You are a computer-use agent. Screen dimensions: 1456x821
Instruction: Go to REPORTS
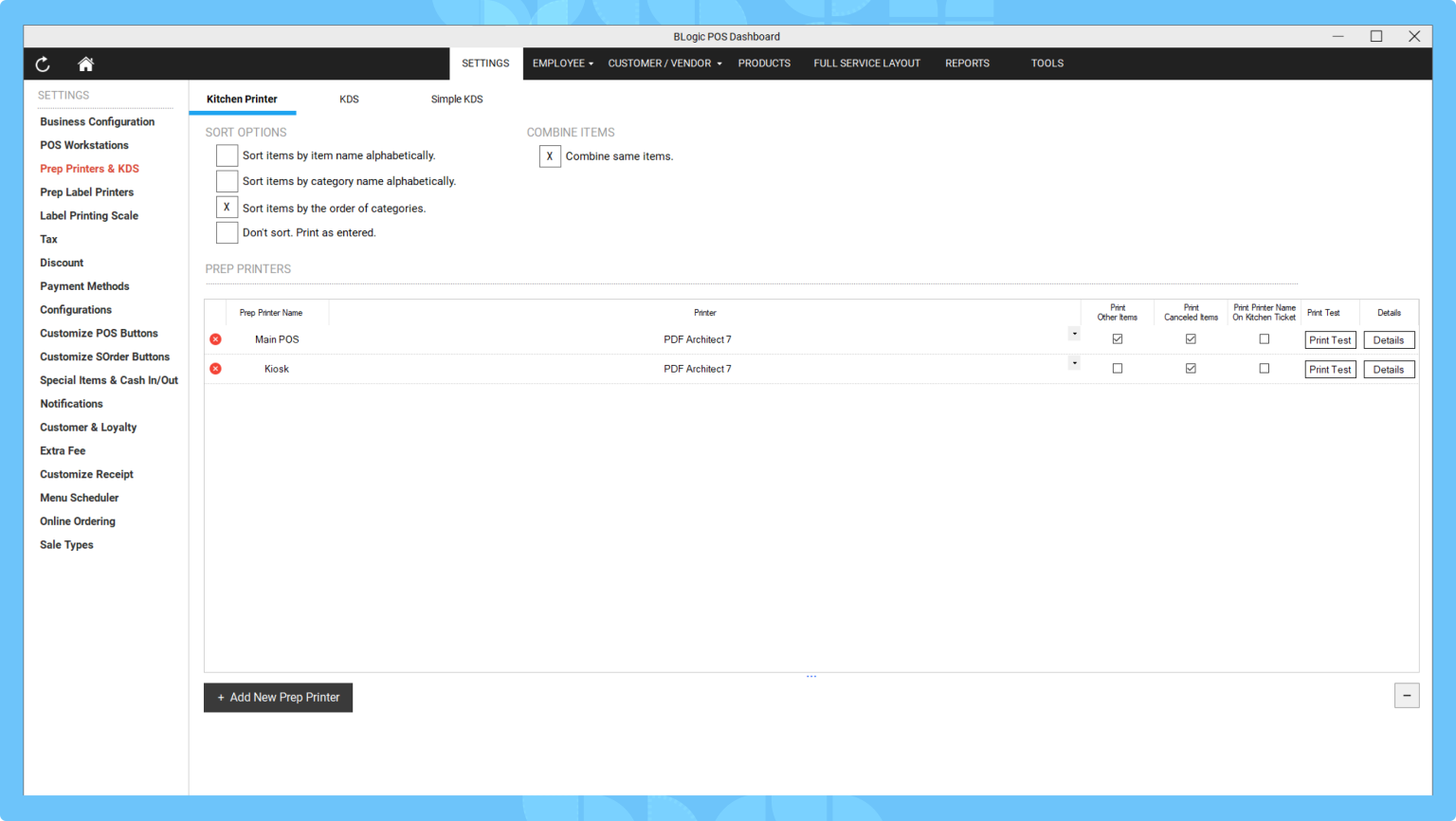[x=967, y=64]
